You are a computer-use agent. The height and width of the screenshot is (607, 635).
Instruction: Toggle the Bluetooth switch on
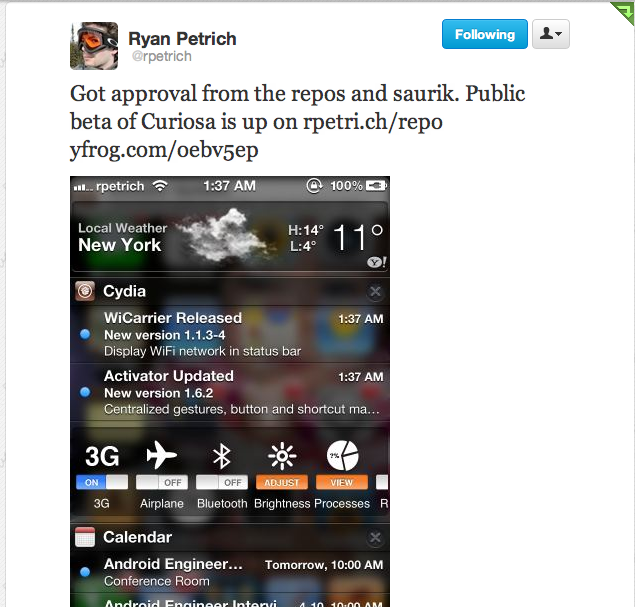tap(222, 482)
